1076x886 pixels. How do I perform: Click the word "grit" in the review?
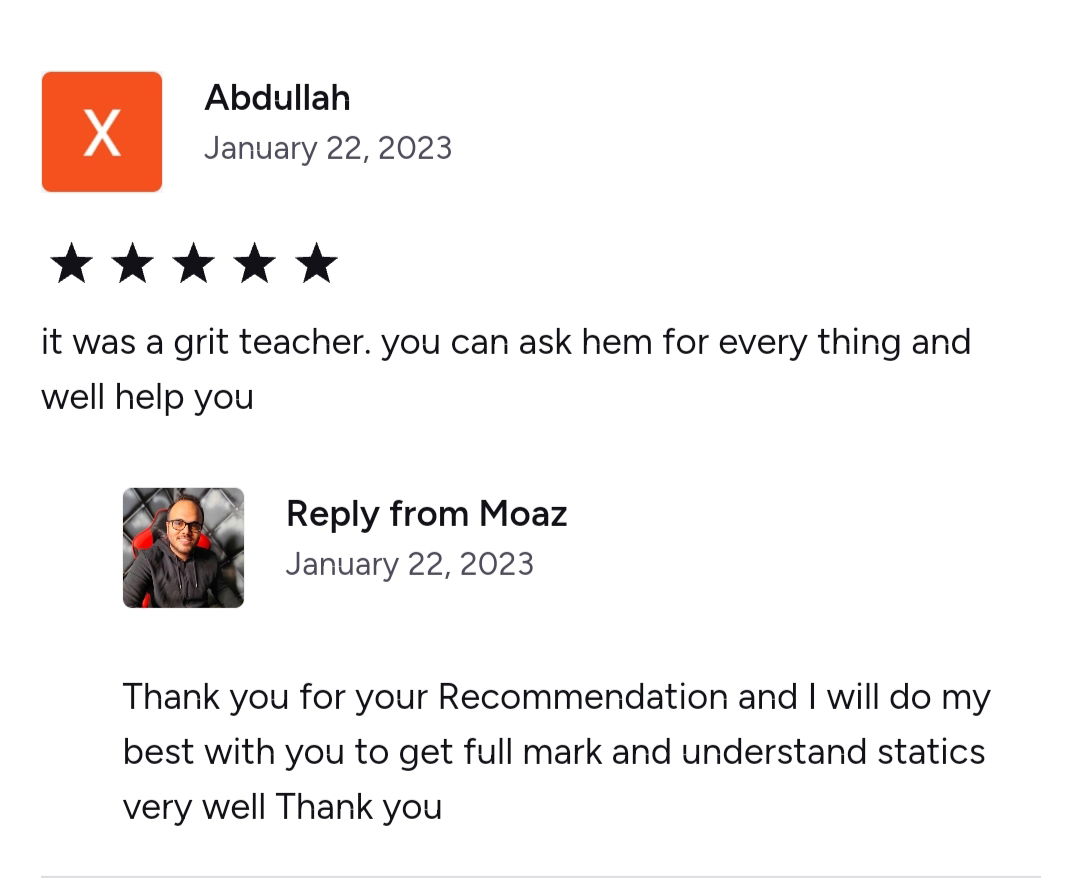202,343
